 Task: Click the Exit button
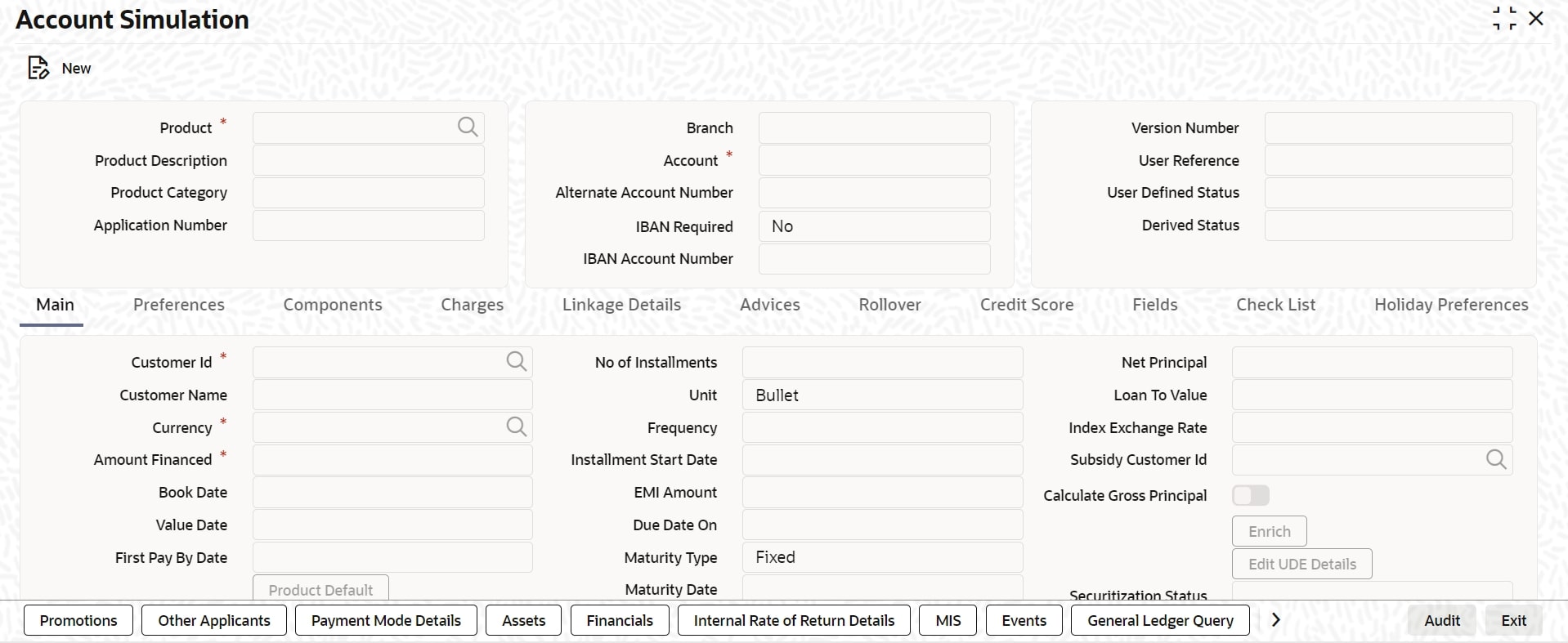coord(1514,620)
